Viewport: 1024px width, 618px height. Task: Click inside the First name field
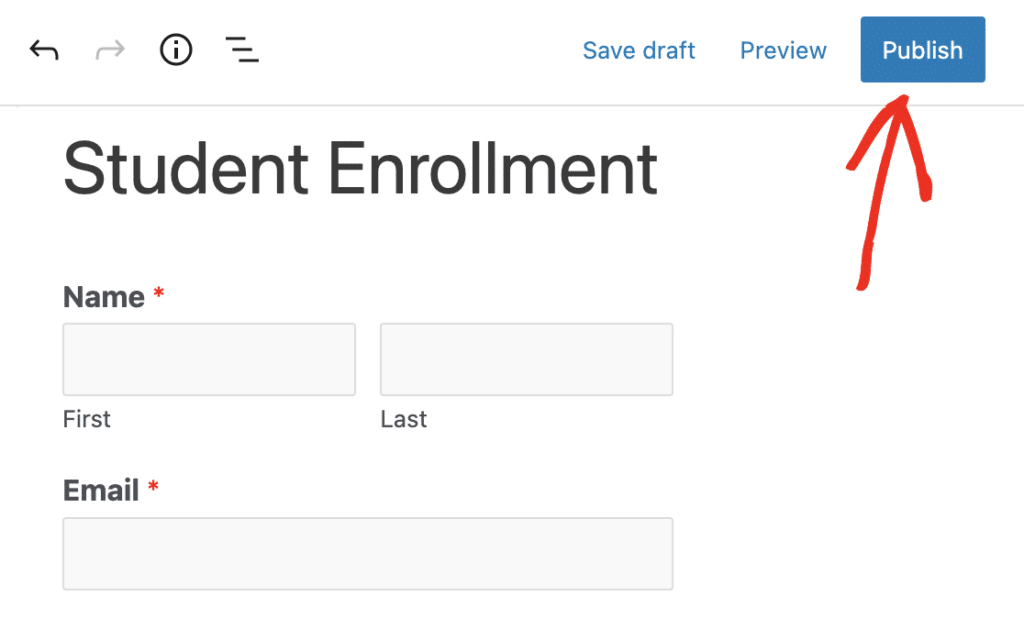(x=209, y=358)
